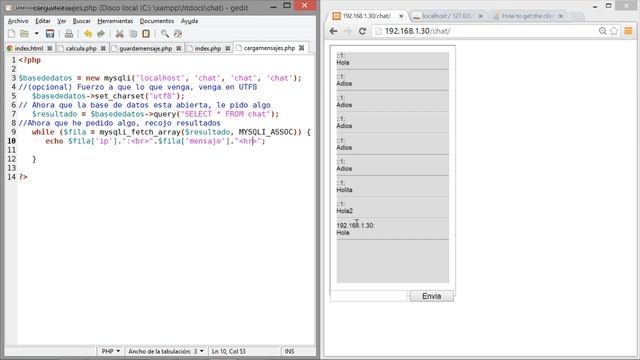This screenshot has width=640, height=360.
Task: Open find and replace icon in gedit
Action: [178, 34]
